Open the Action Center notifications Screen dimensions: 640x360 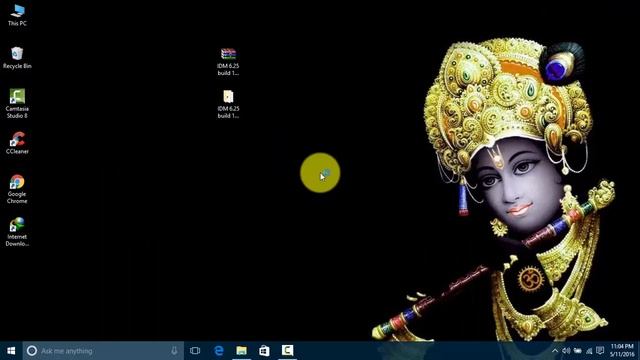pyautogui.click(x=600, y=350)
